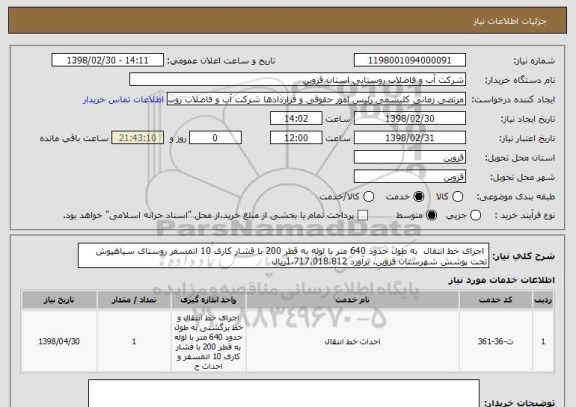Click the announcement date field 1398/02/30 - 14:11

point(108,60)
